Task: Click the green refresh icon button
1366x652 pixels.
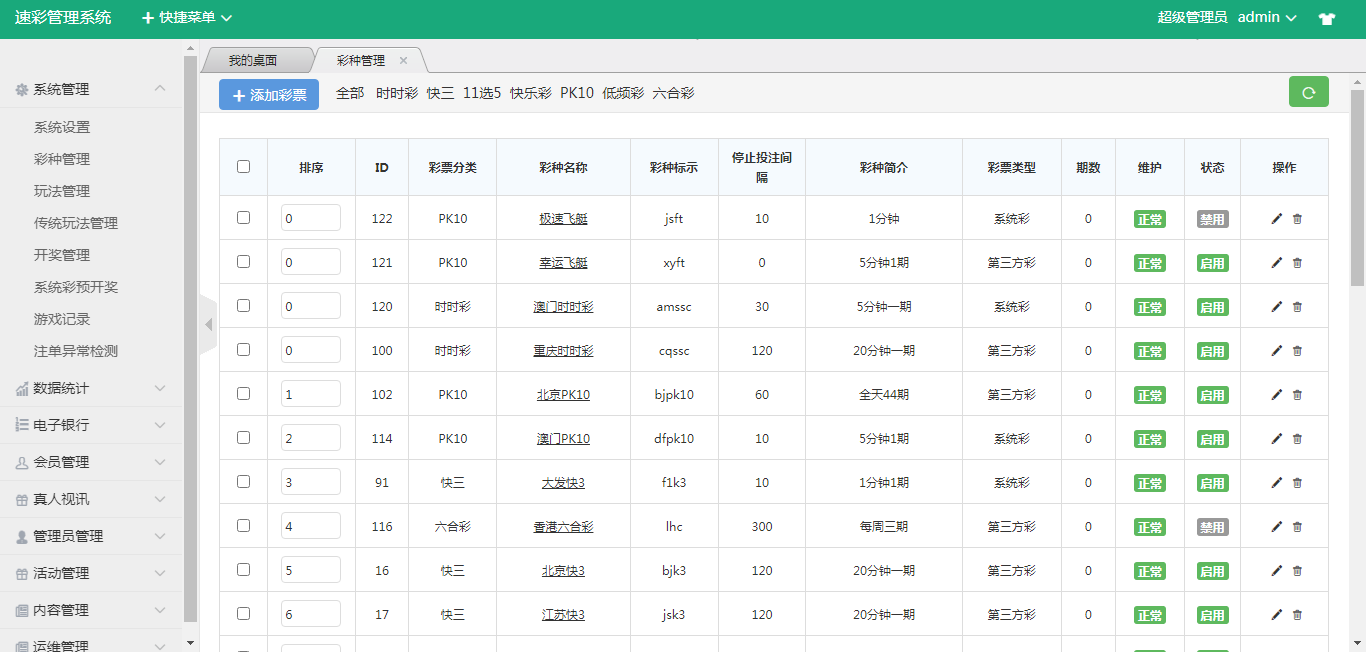Action: [1308, 93]
